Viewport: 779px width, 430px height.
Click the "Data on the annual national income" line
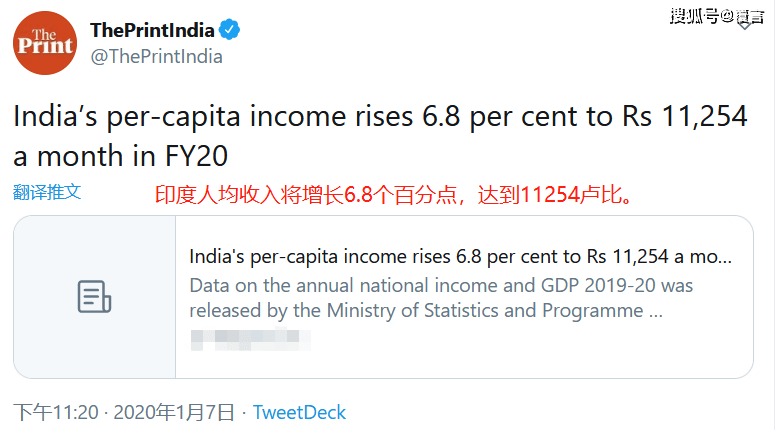[440, 286]
